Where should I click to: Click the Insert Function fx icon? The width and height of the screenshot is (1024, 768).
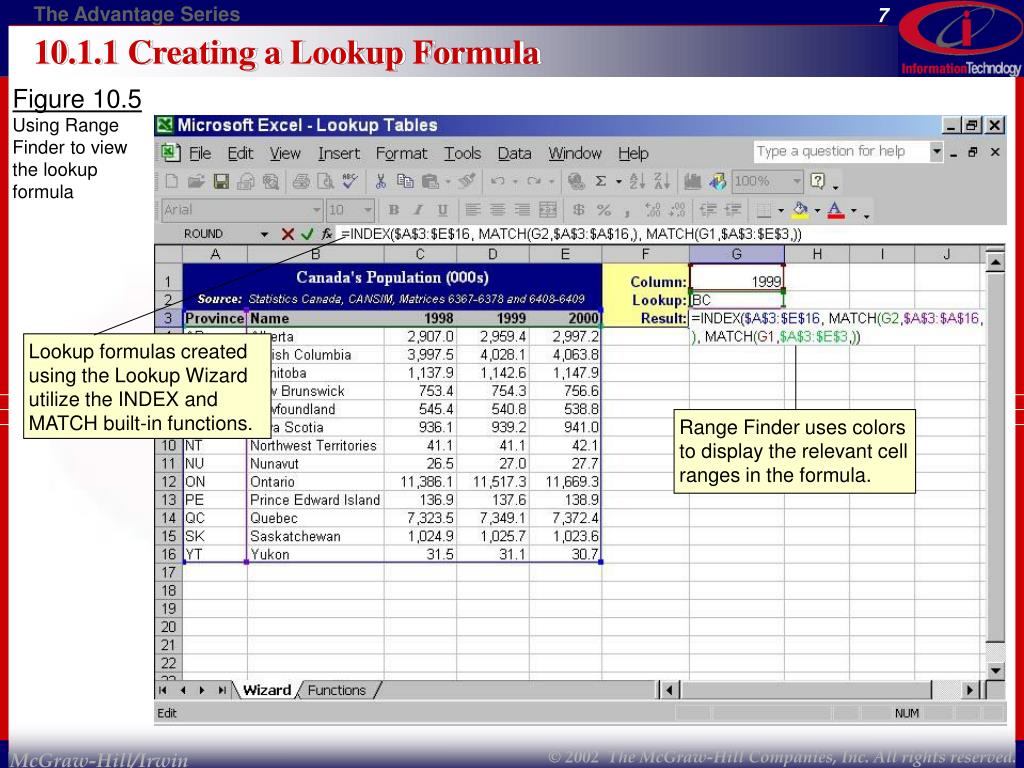(326, 234)
